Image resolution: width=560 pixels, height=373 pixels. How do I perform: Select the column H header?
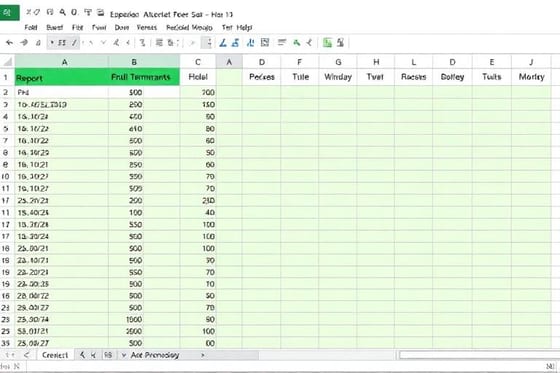[376, 62]
